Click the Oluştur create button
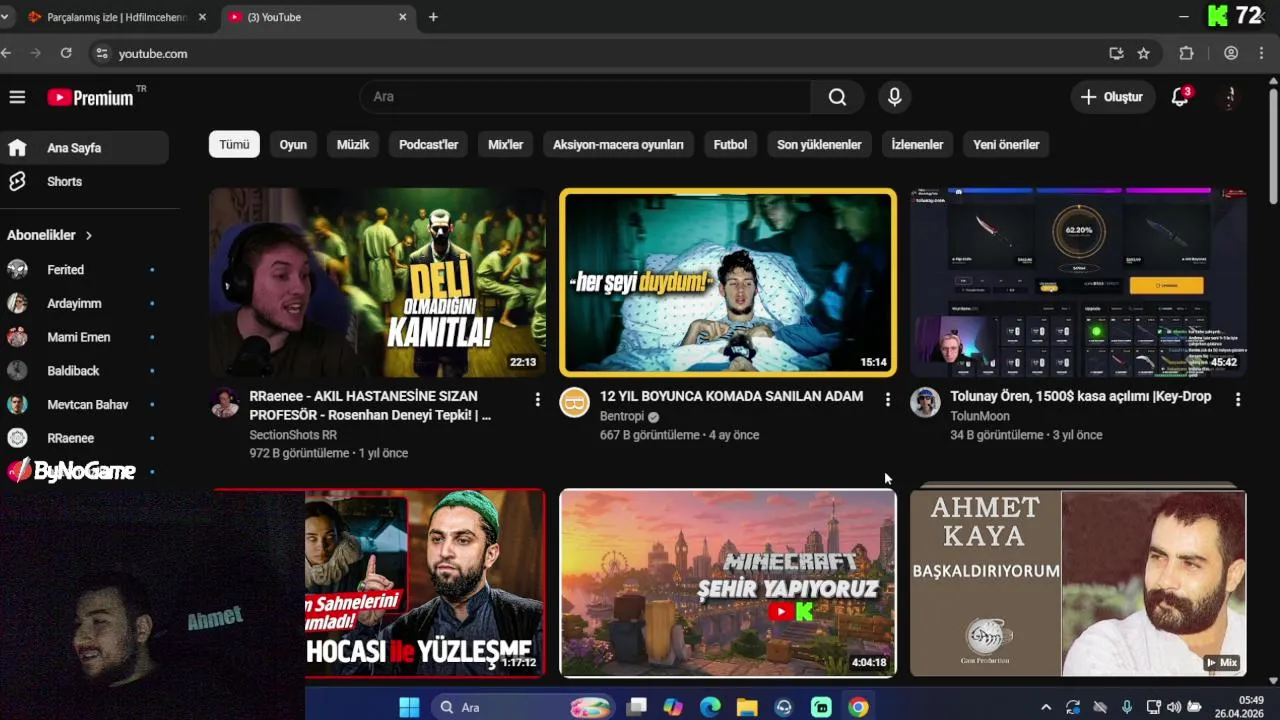Viewport: 1280px width, 720px height. click(1111, 97)
